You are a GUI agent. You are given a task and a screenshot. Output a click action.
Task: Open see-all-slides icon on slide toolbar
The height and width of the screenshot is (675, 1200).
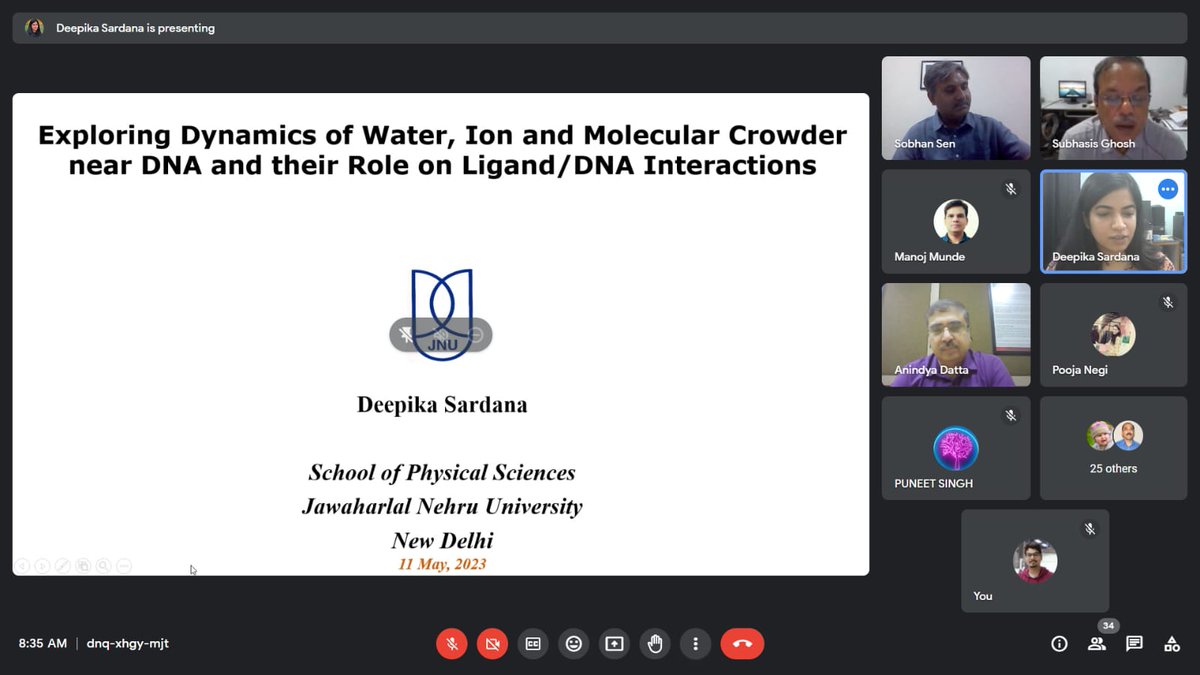pyautogui.click(x=84, y=566)
